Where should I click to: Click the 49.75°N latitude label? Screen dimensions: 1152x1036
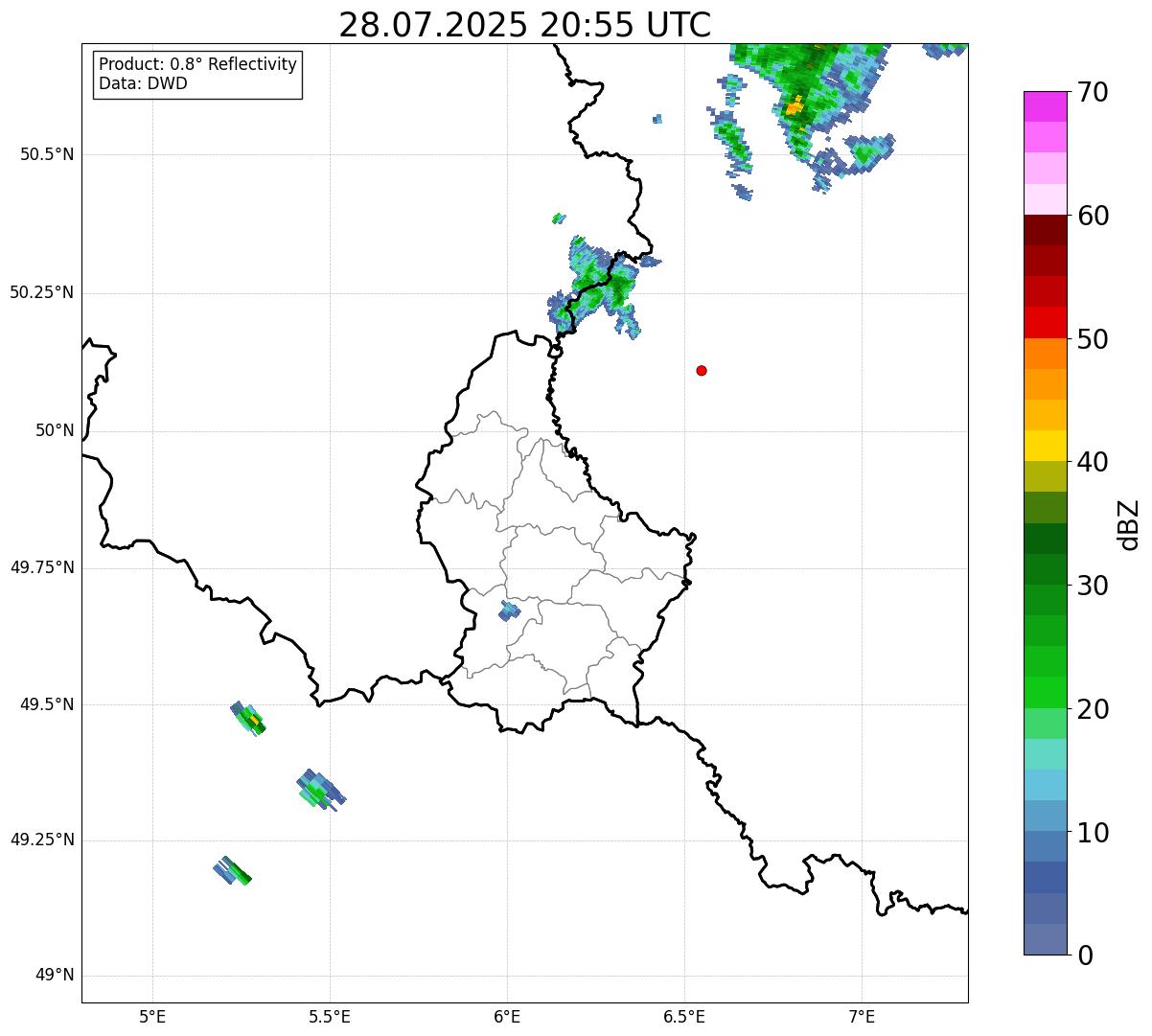[41, 567]
